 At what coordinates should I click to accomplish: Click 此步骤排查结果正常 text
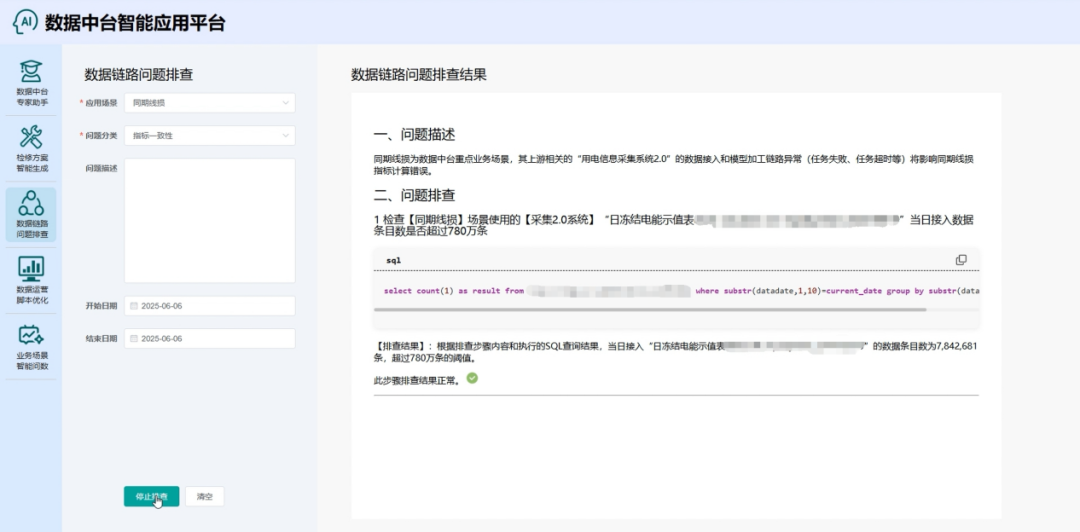pyautogui.click(x=417, y=379)
